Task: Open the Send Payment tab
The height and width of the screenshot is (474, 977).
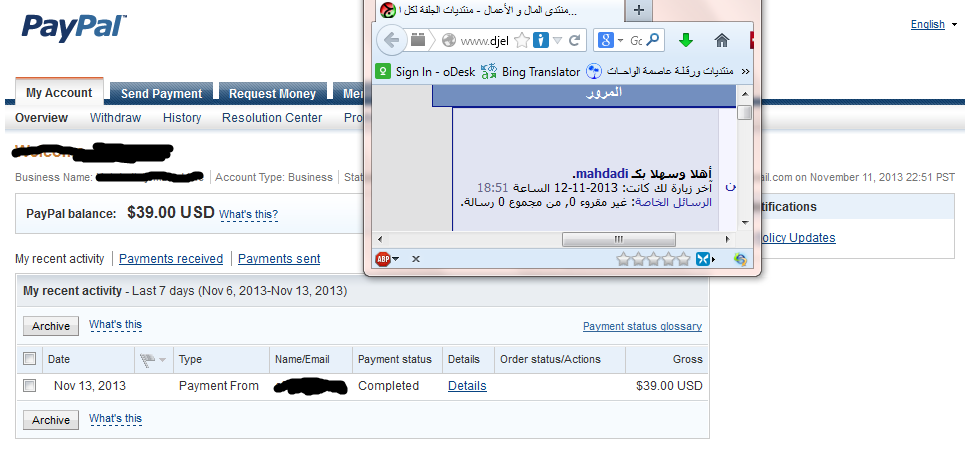Action: tap(161, 94)
